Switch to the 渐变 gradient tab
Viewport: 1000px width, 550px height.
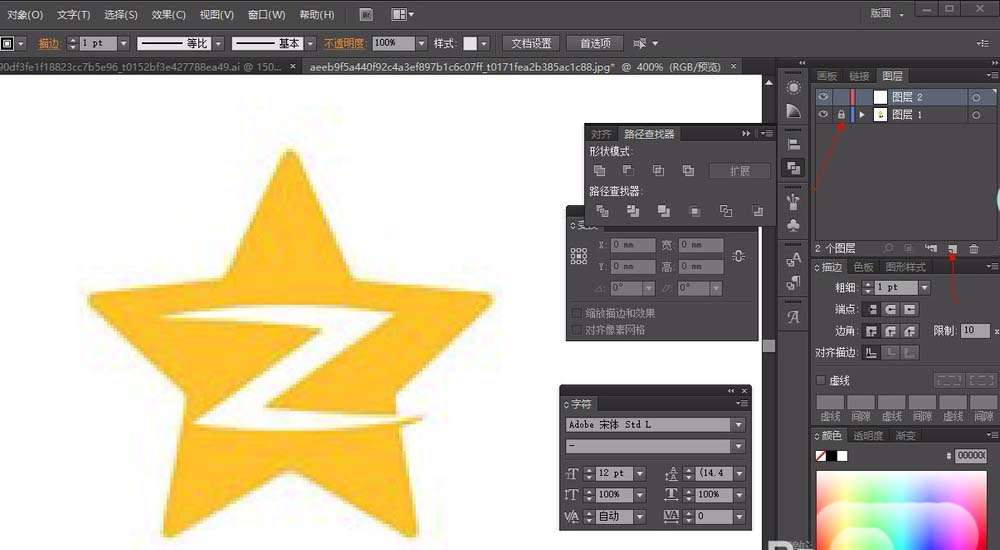coord(906,436)
